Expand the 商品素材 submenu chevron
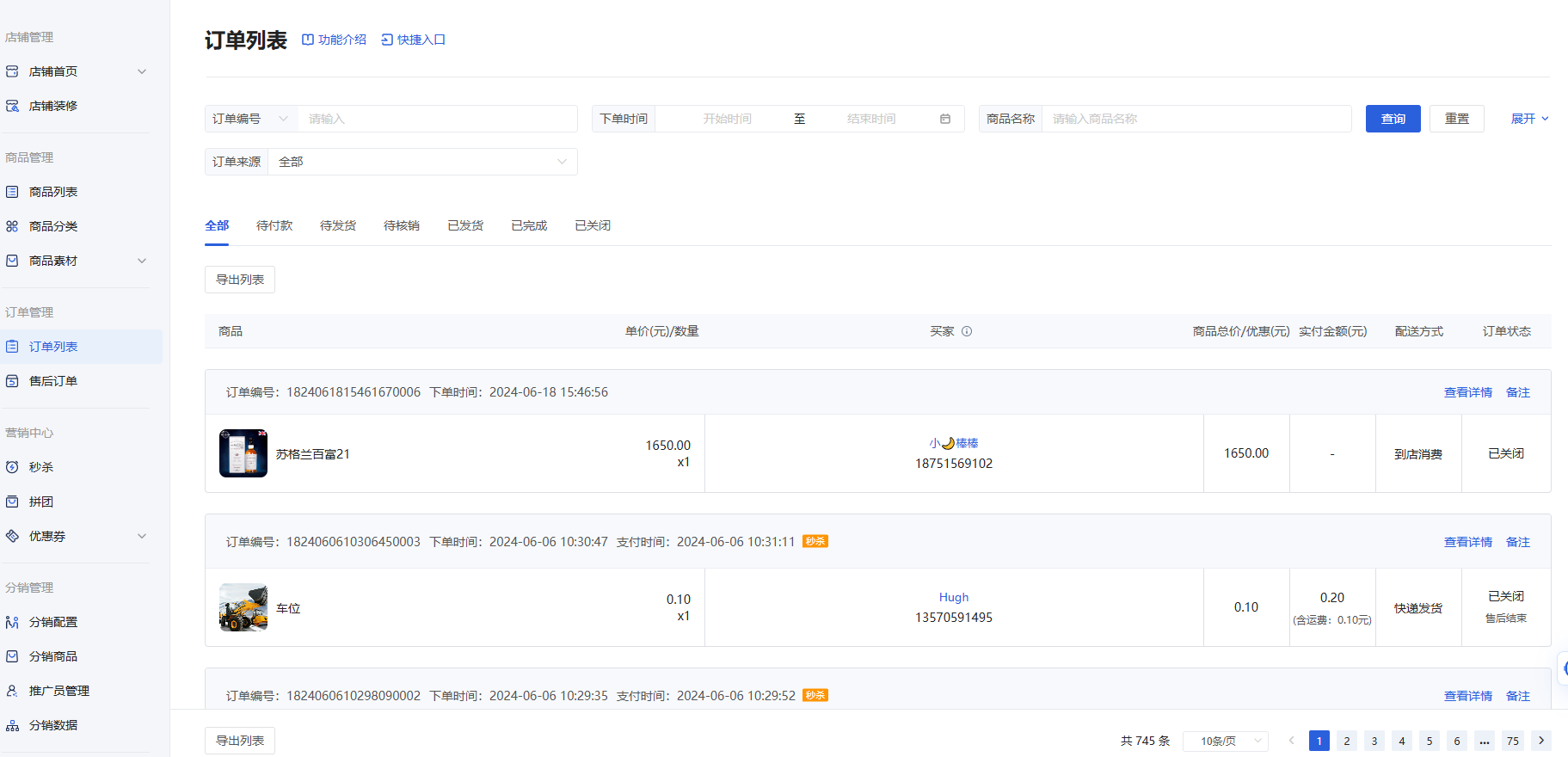Image resolution: width=1568 pixels, height=757 pixels. click(142, 261)
